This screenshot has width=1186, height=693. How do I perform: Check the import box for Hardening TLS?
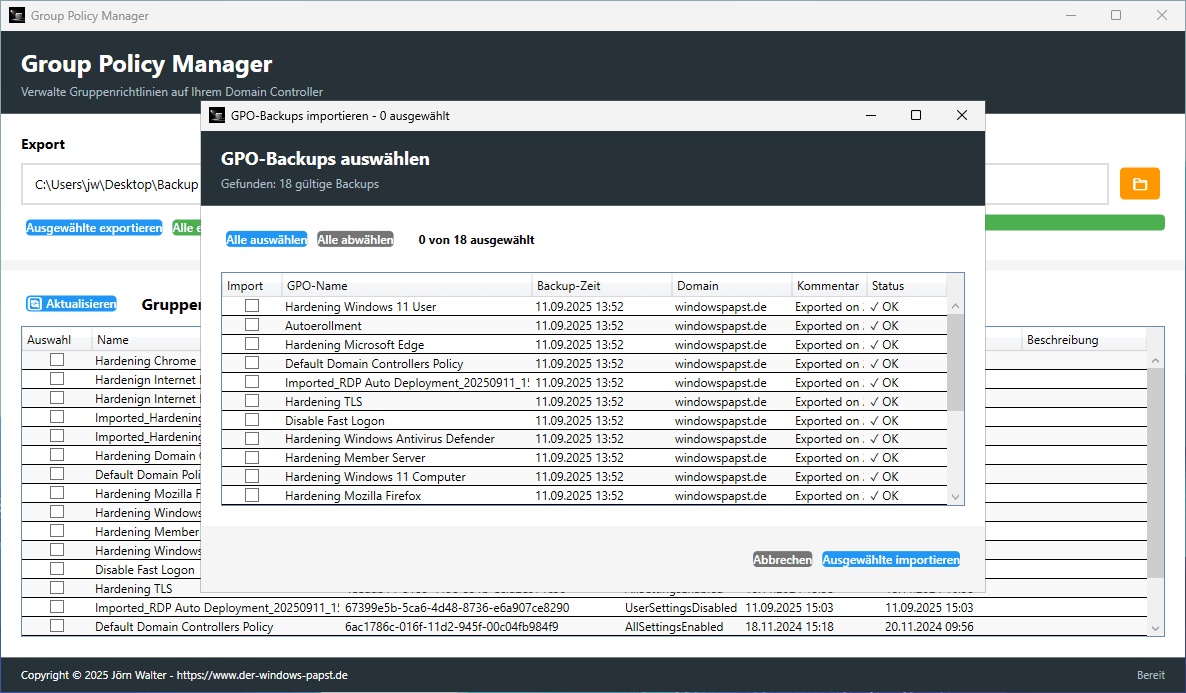click(252, 401)
